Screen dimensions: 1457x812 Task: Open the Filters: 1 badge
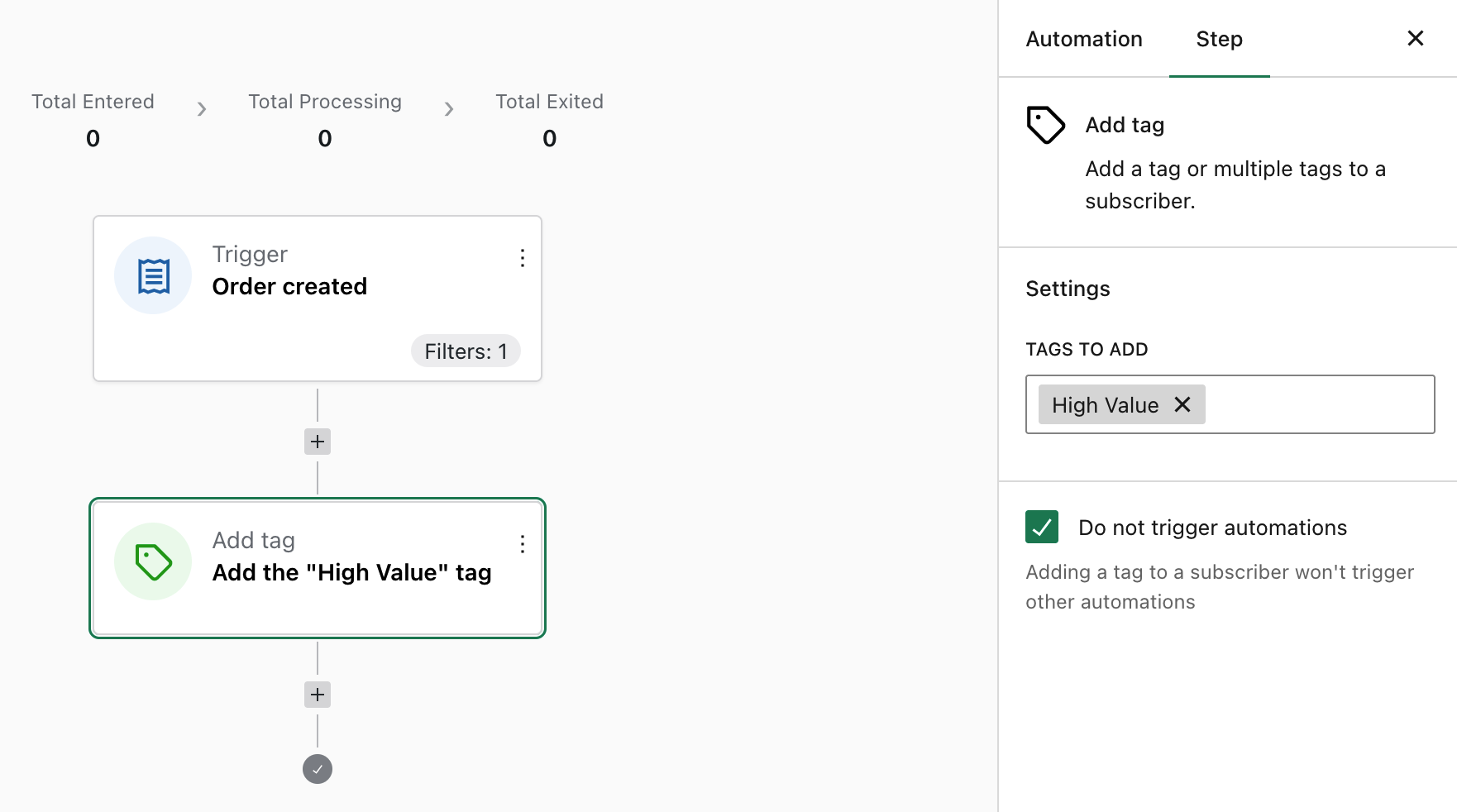(466, 351)
